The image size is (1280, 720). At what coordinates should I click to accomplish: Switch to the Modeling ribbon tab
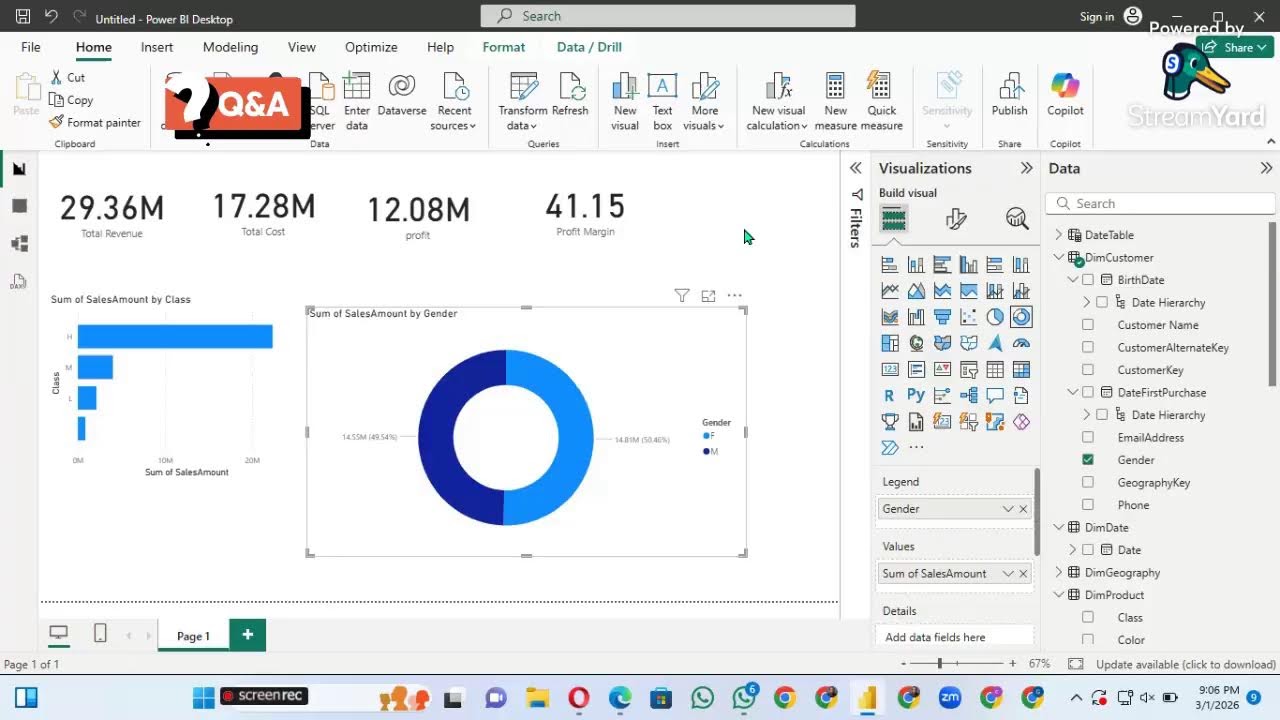[230, 47]
